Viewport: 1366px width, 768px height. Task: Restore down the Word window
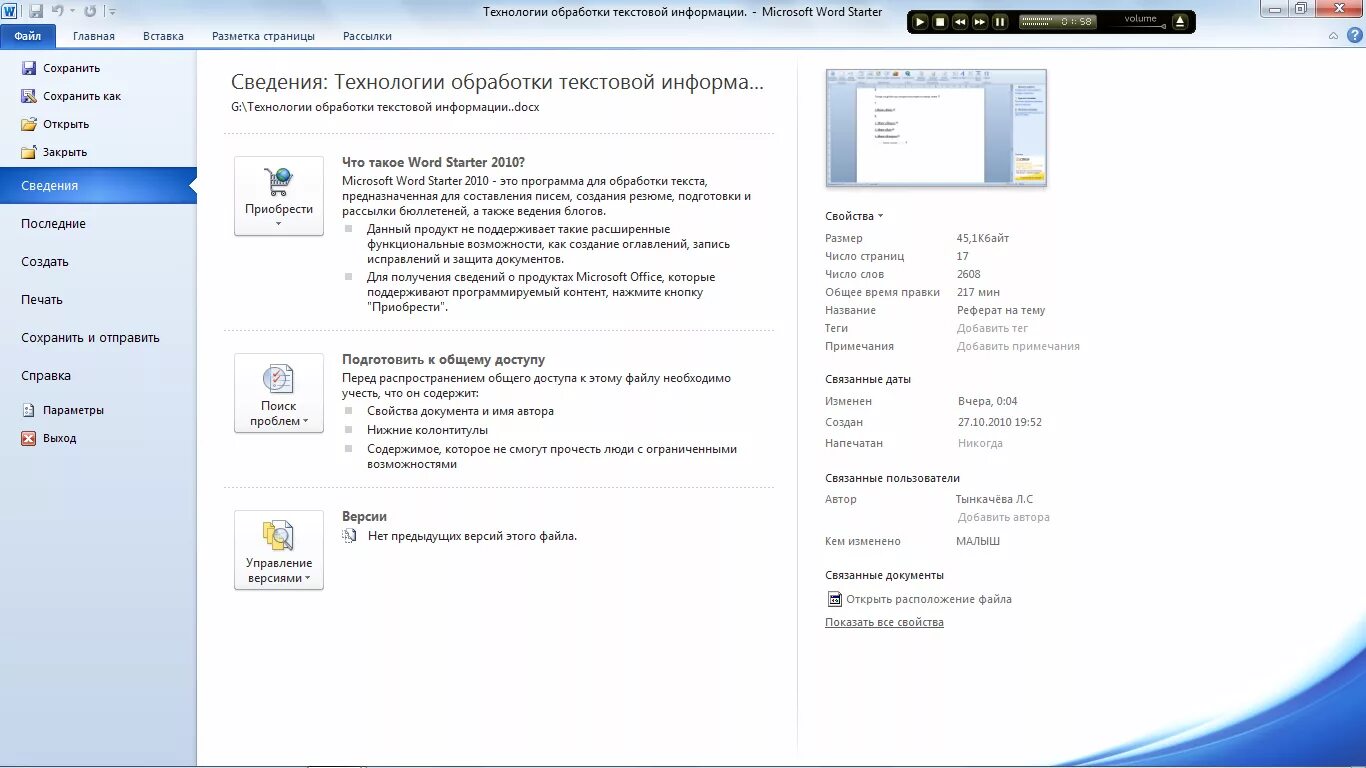1300,9
